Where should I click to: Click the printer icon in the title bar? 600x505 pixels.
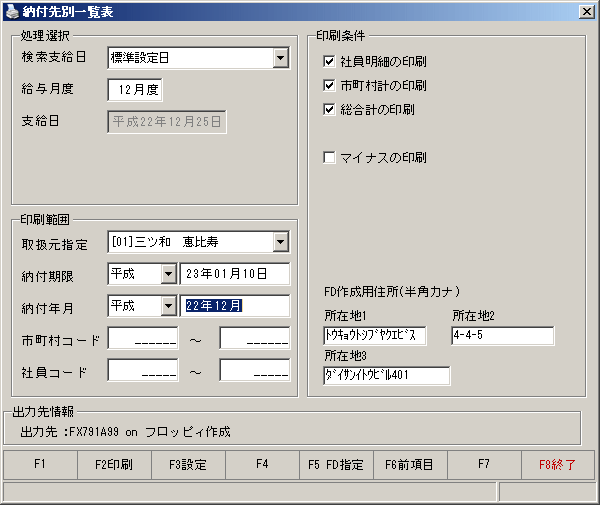click(13, 12)
